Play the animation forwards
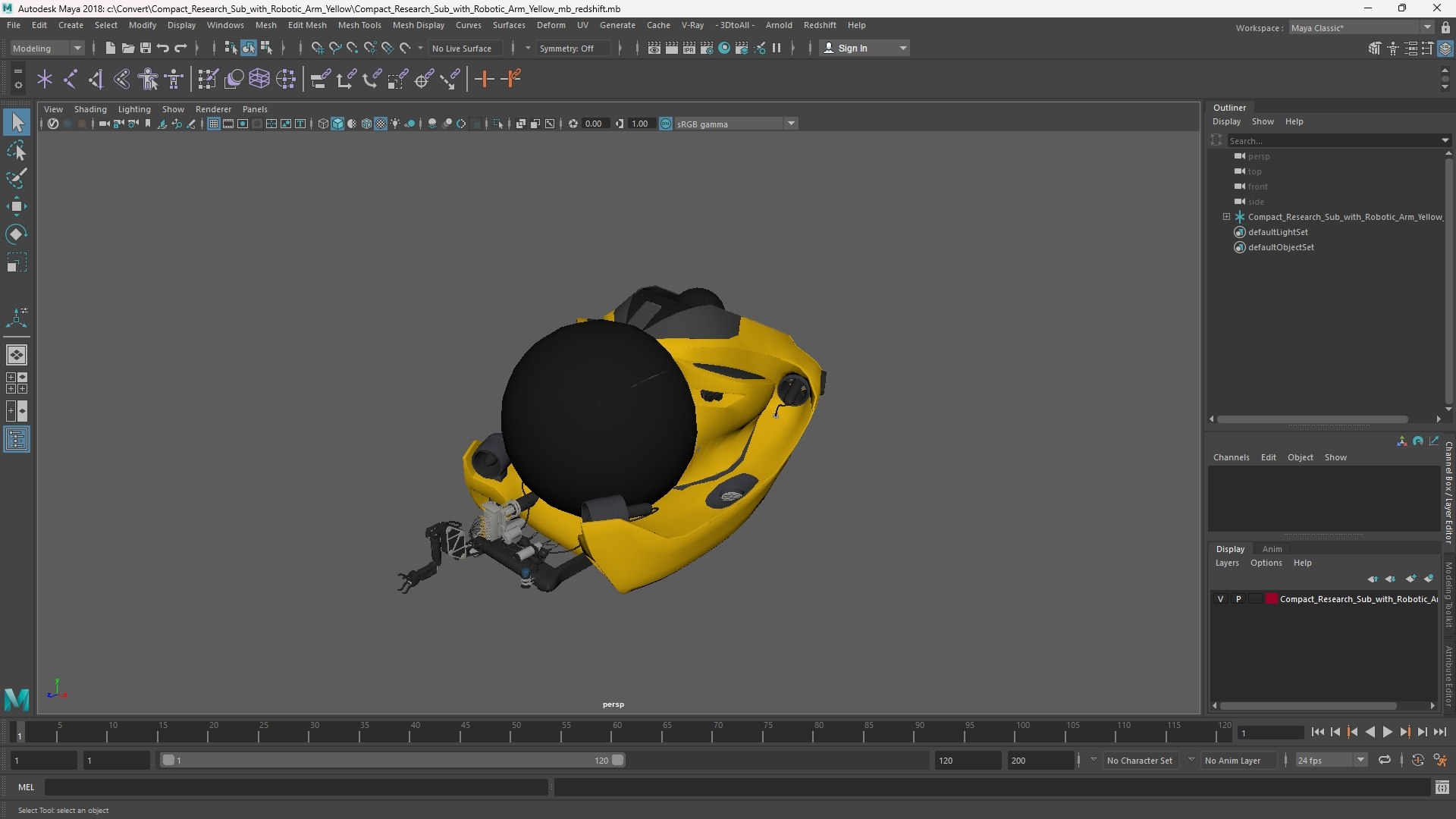The height and width of the screenshot is (819, 1456). [1388, 732]
